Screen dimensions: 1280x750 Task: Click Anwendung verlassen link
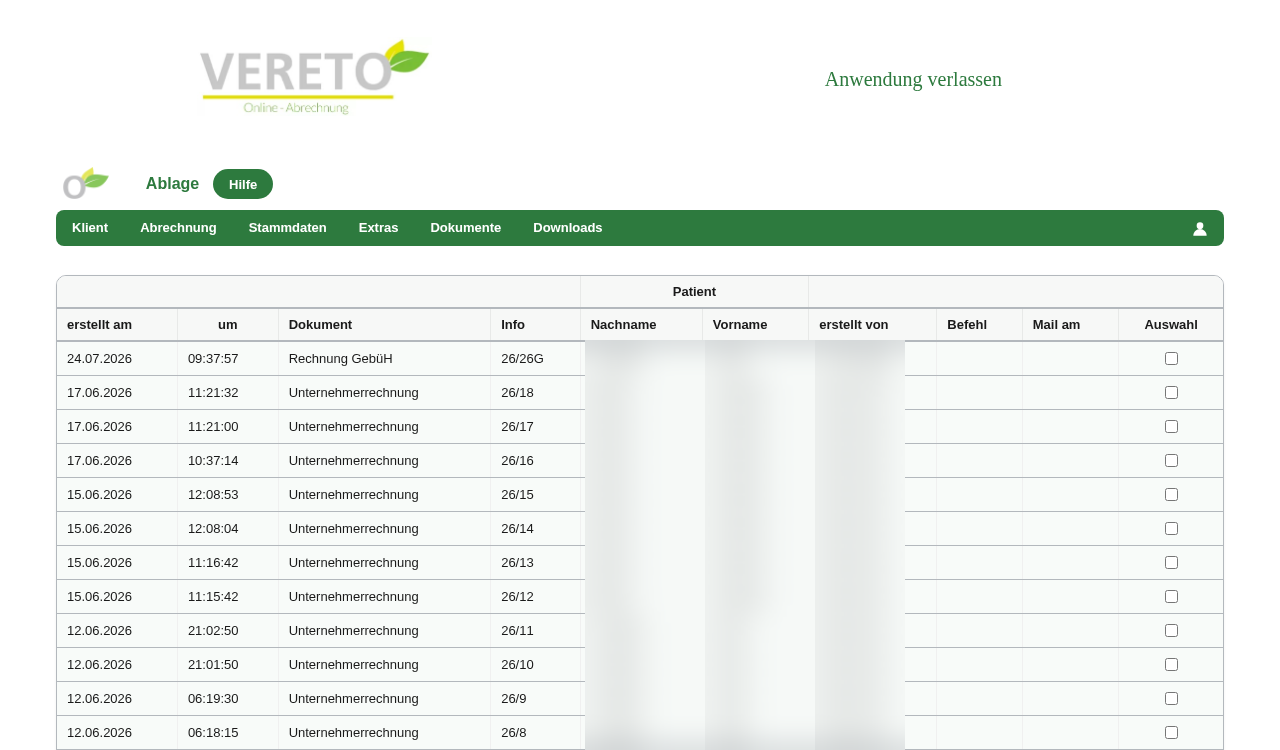click(913, 79)
